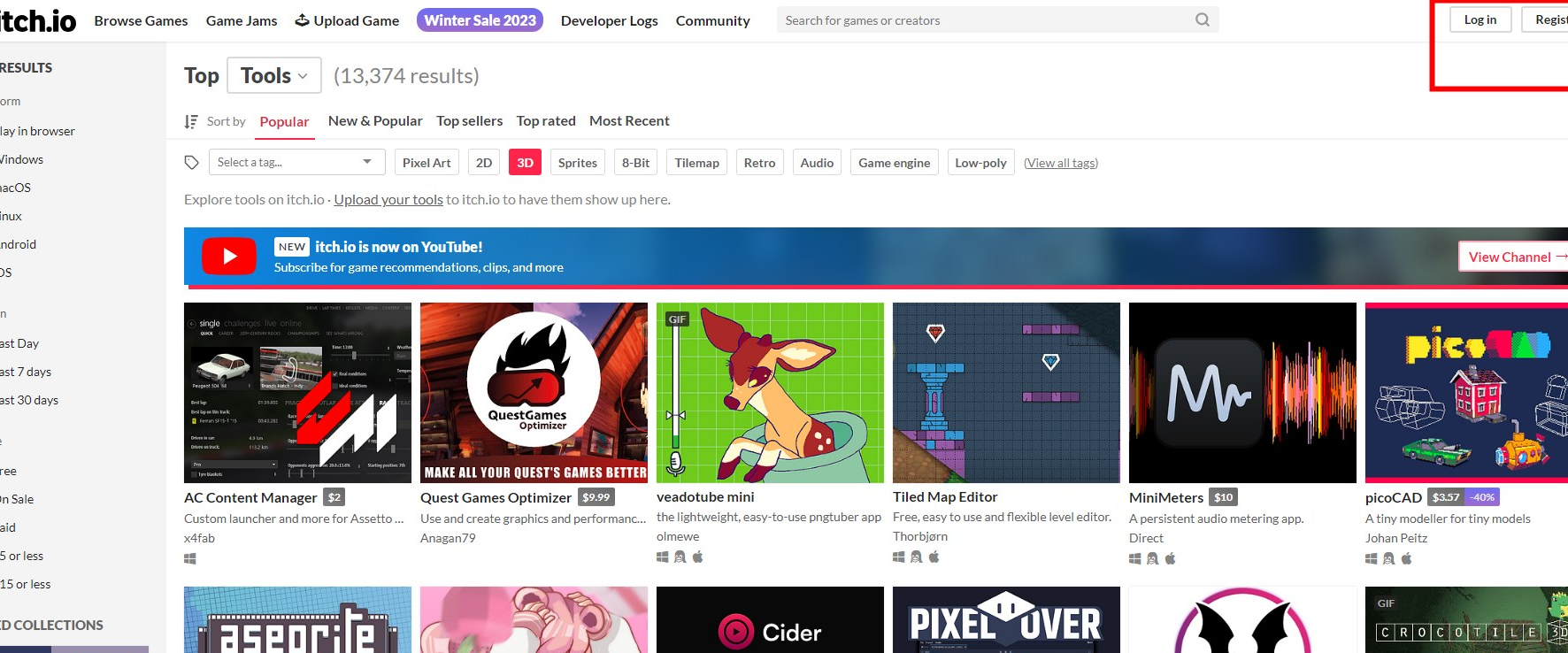Select the Popular sort tab
The image size is (1568, 653).
[x=284, y=121]
